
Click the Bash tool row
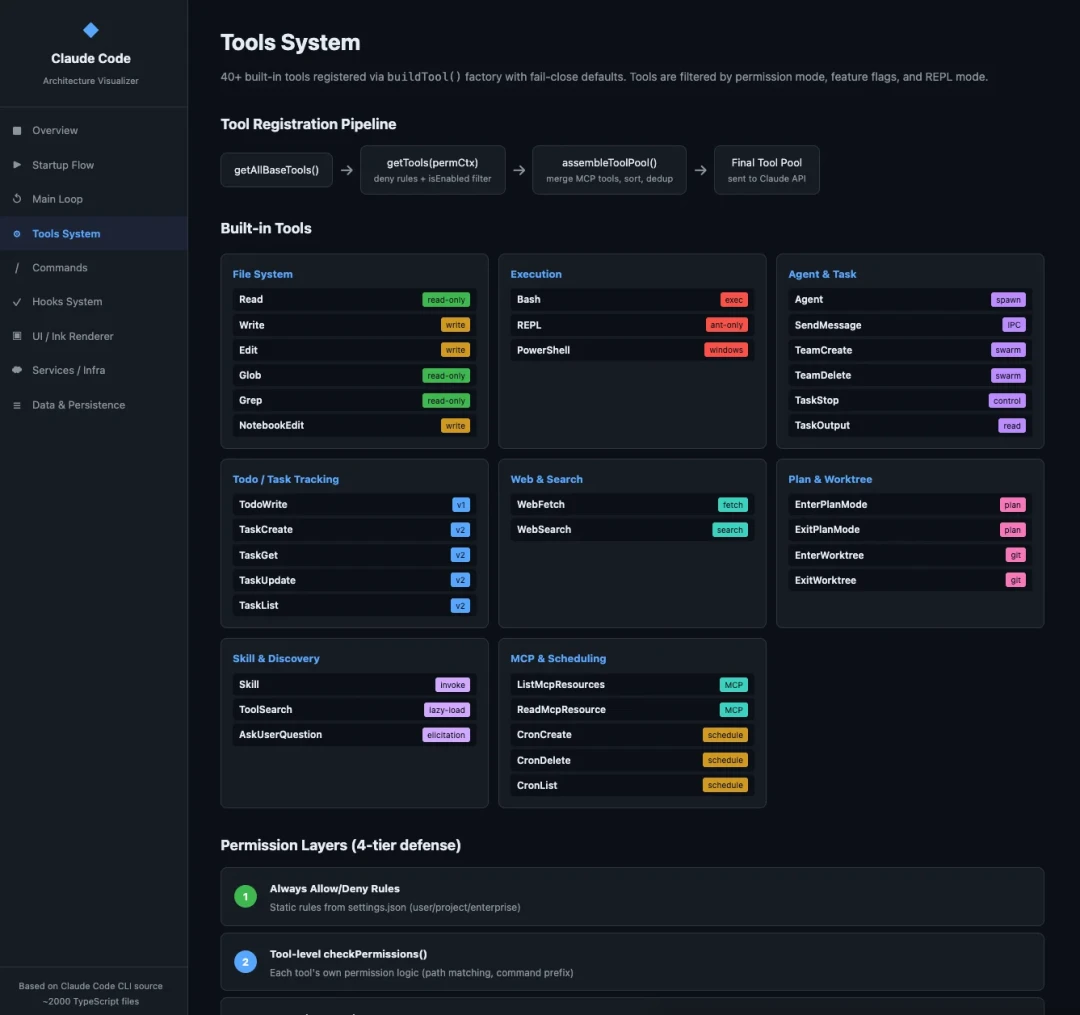coord(632,300)
